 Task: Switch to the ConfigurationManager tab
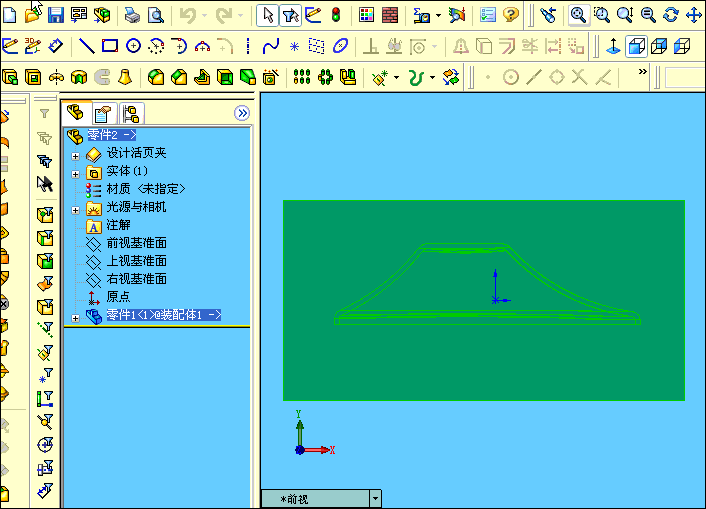[x=131, y=114]
